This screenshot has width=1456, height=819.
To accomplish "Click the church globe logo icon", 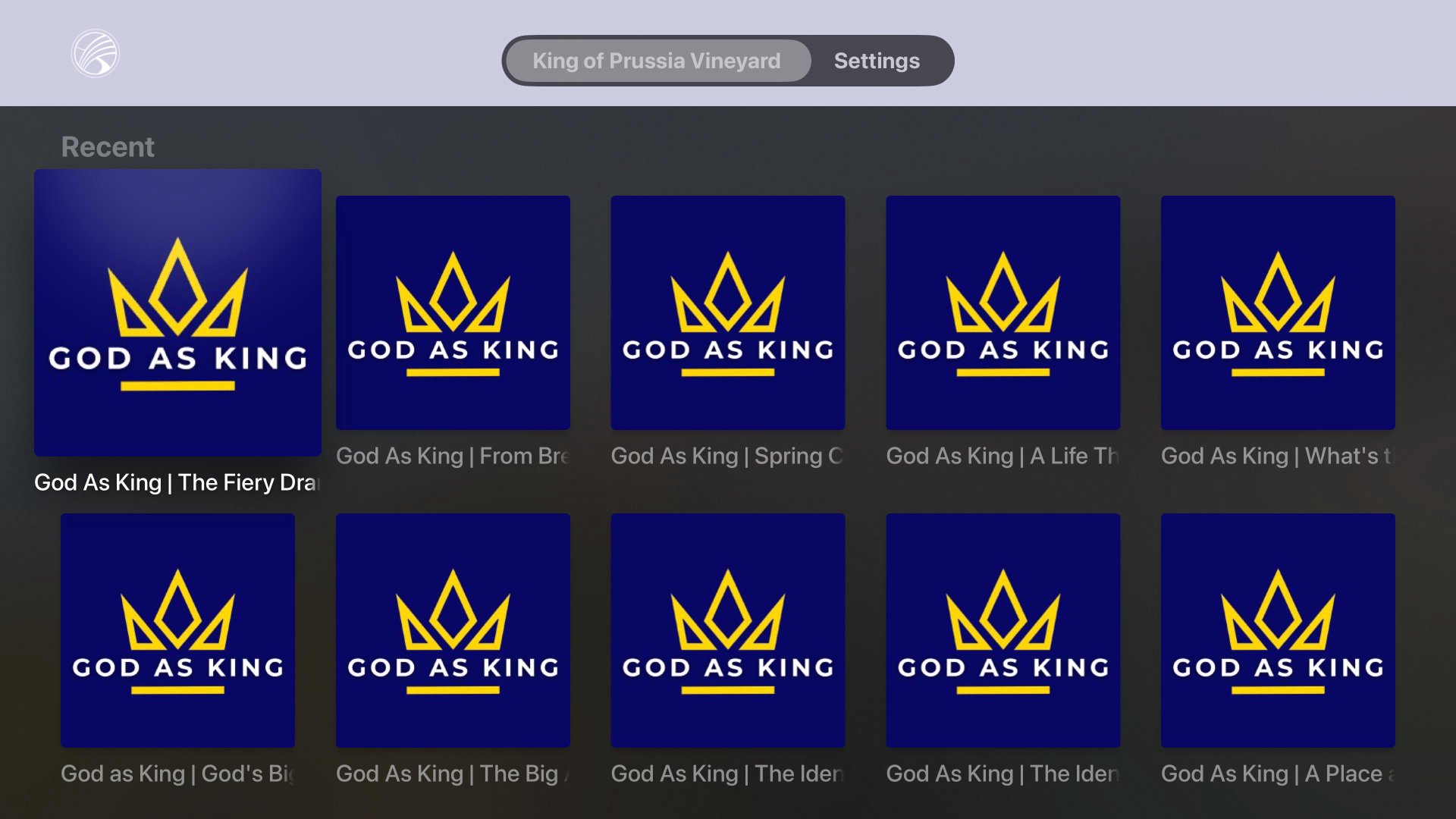I will (96, 54).
